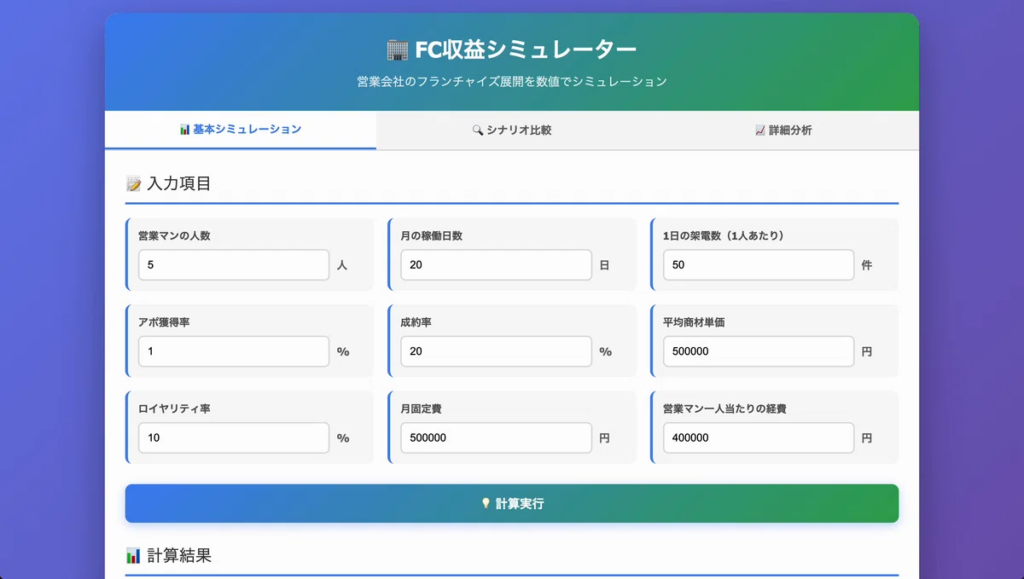Click the light bulb icon on 計算実行 button
This screenshot has height=579, width=1024.
pyautogui.click(x=486, y=504)
